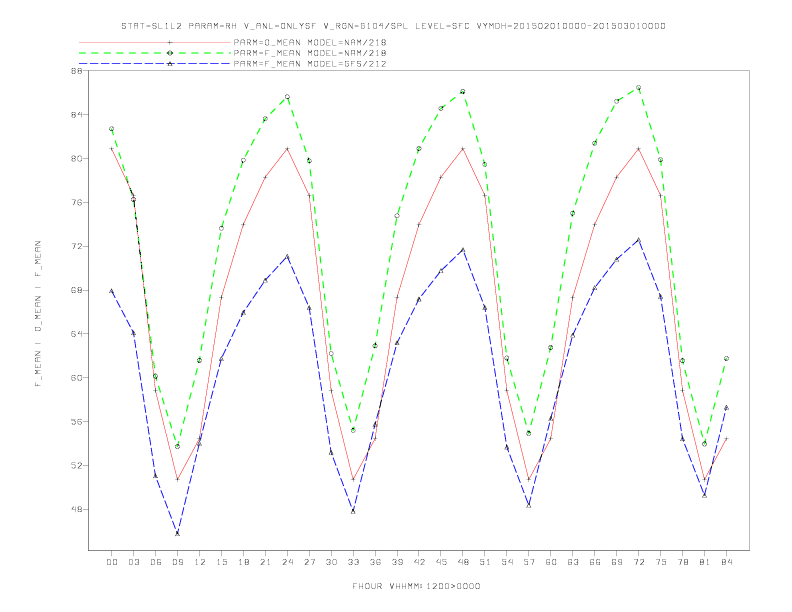
Task: Select legend entry PARM=F_MEAN MODEL=NAM/218
Action: [310, 53]
